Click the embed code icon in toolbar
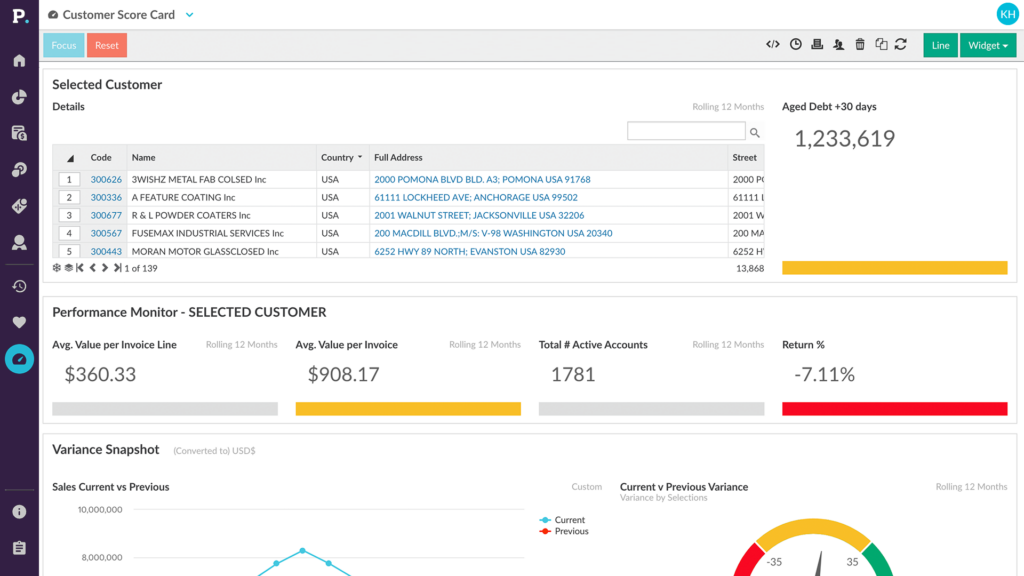This screenshot has width=1024, height=576. point(773,44)
